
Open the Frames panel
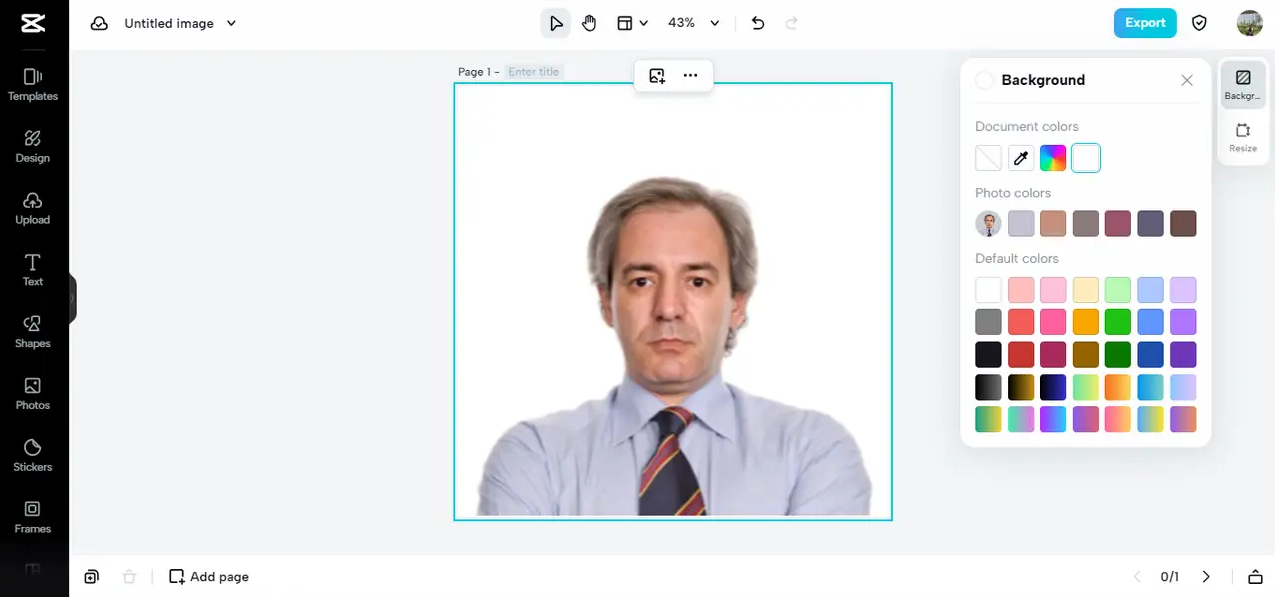coord(33,517)
